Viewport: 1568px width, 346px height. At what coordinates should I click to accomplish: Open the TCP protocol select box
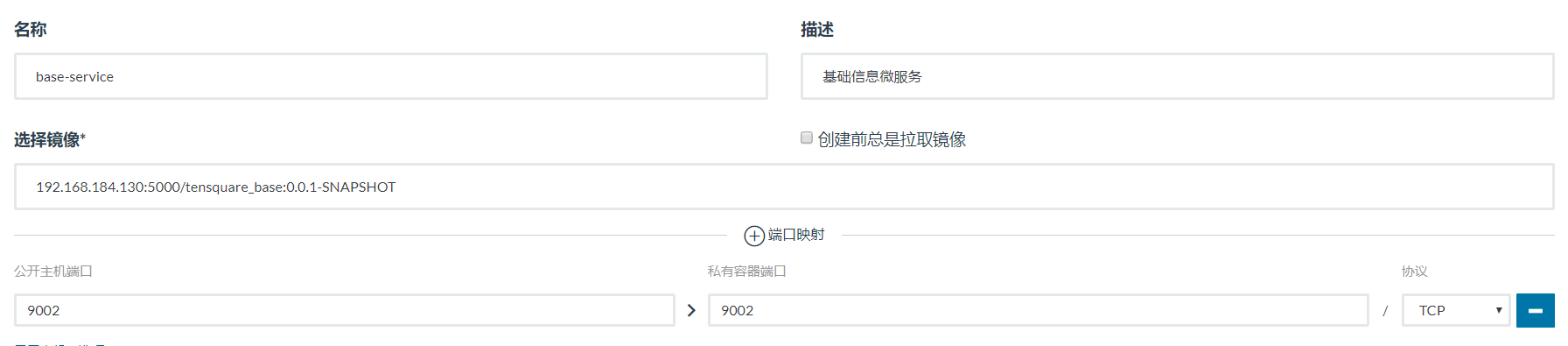point(1456,310)
